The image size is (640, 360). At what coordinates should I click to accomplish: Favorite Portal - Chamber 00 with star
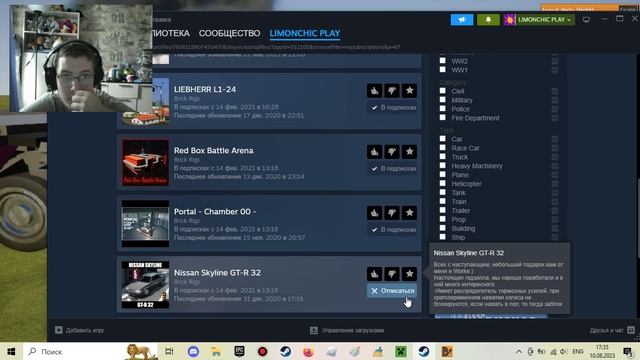coord(409,213)
